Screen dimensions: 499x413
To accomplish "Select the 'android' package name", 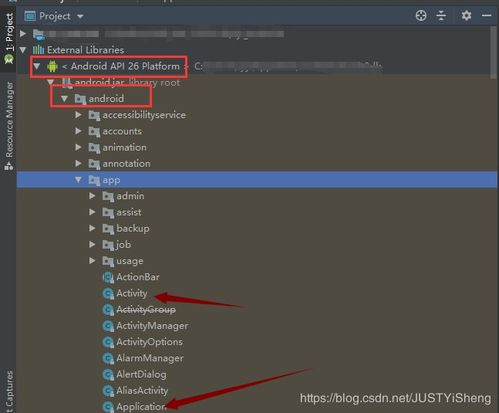I will [106, 99].
